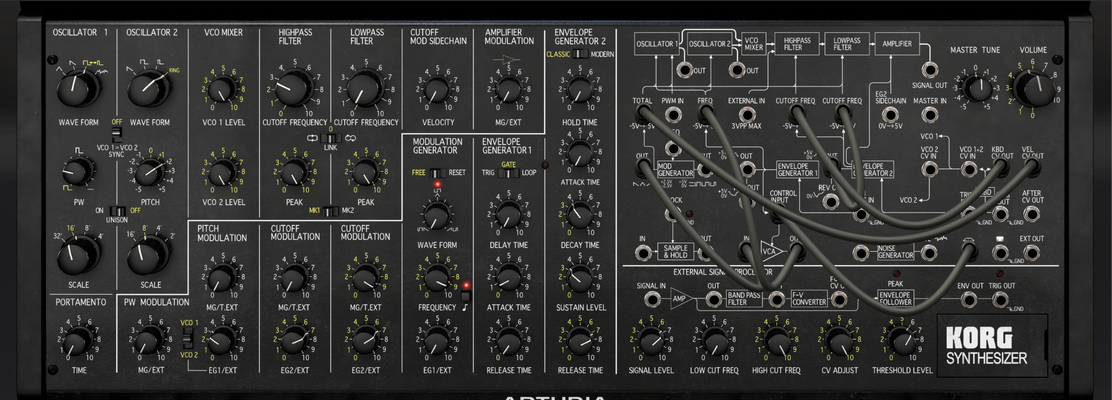Click the HOLD TIME knob
Viewport: 1112px width, 400px height.
click(x=580, y=90)
